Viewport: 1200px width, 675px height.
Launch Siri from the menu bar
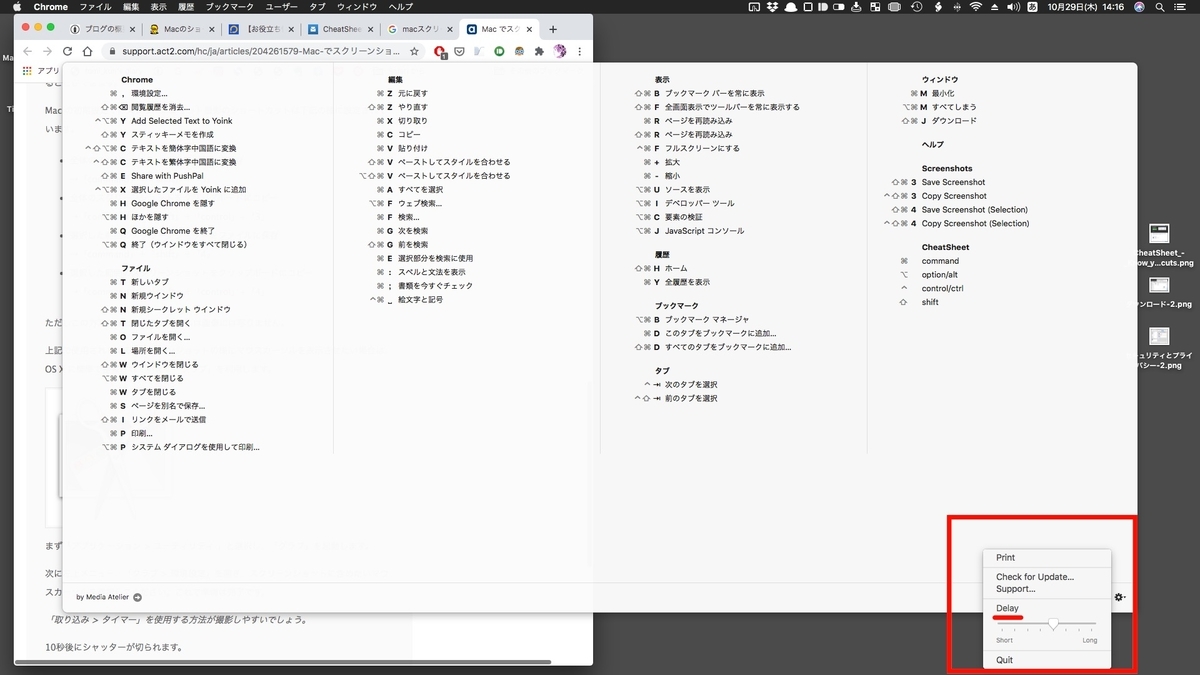coord(1140,7)
